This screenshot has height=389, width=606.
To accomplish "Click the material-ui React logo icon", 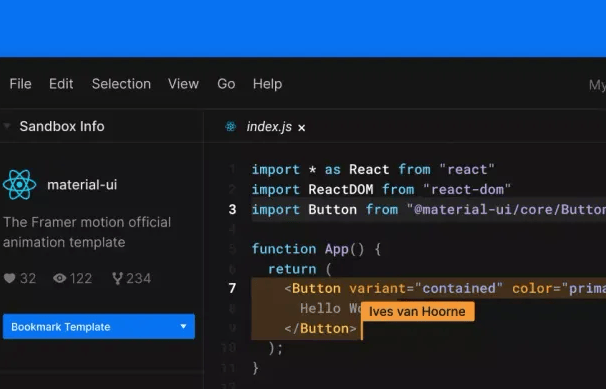I will tap(19, 185).
